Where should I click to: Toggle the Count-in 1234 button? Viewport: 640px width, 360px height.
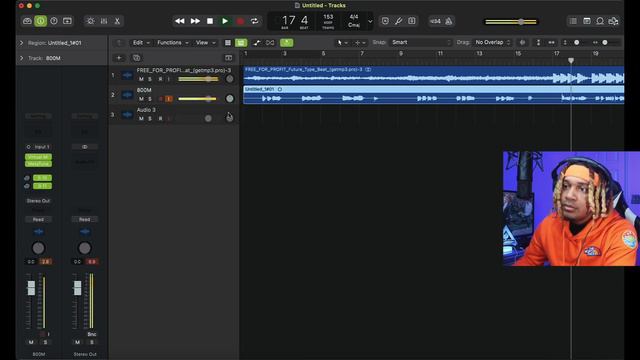(436, 21)
